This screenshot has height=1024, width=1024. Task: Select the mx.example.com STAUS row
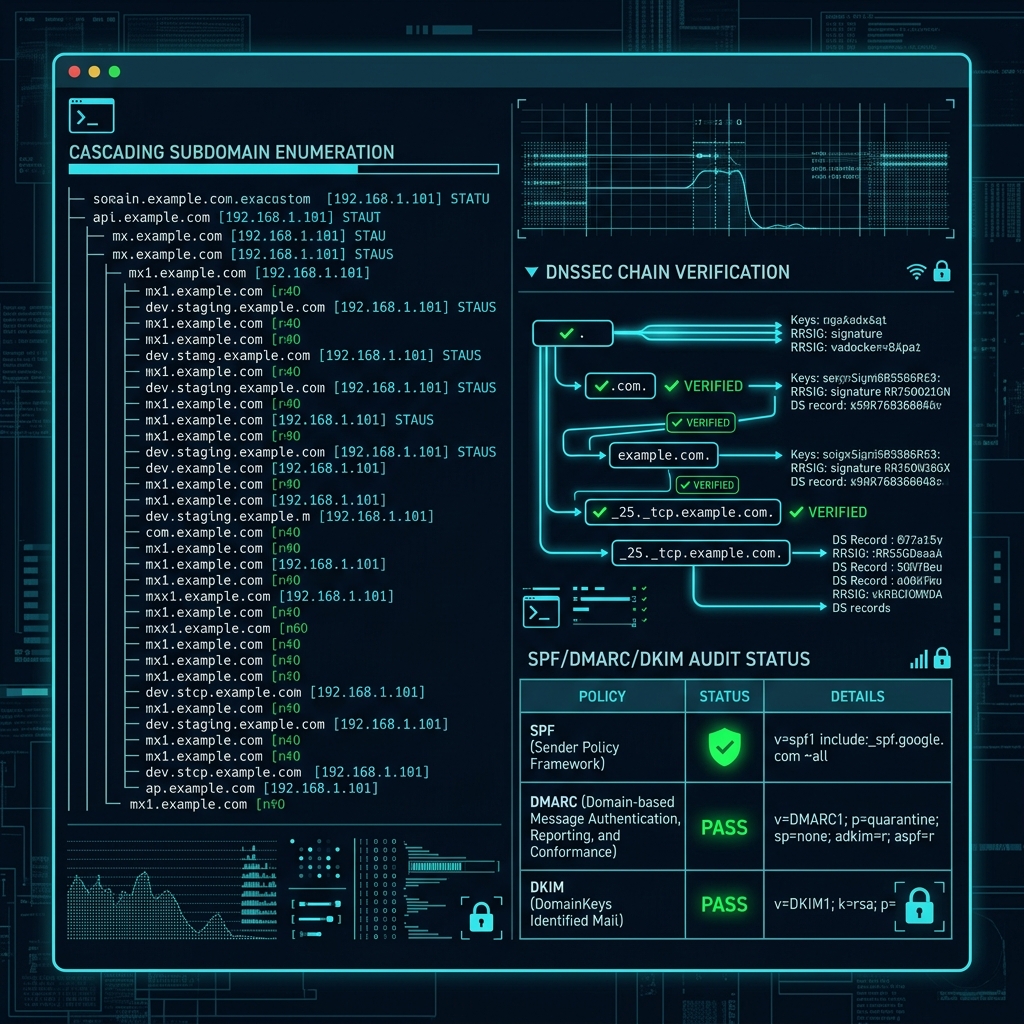coord(253,254)
